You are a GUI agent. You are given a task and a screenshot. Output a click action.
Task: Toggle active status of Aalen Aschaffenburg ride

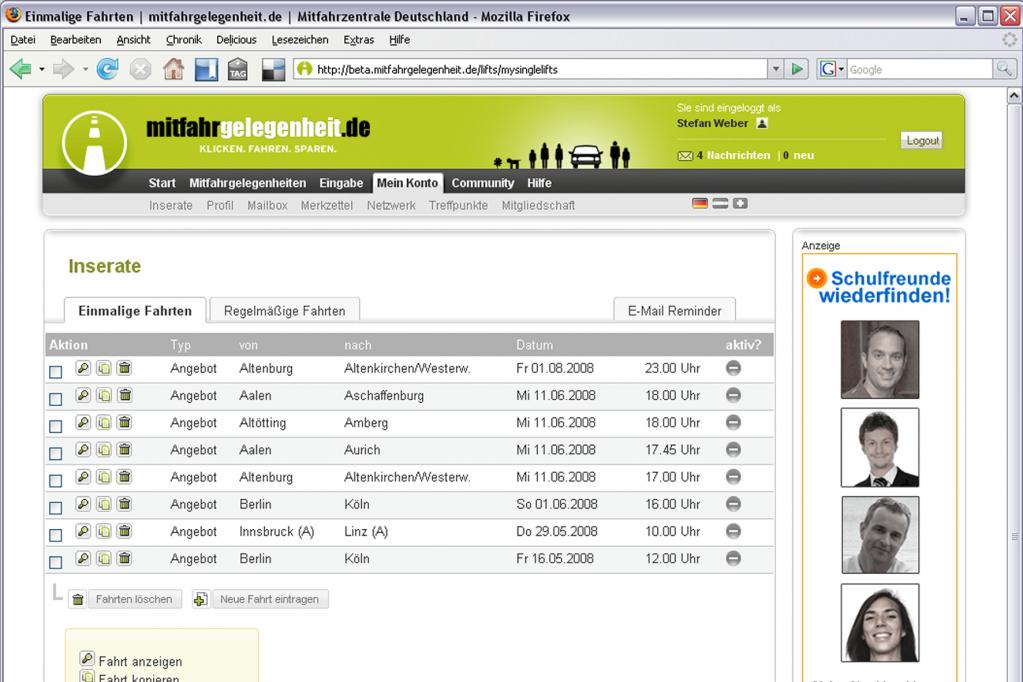(x=733, y=395)
